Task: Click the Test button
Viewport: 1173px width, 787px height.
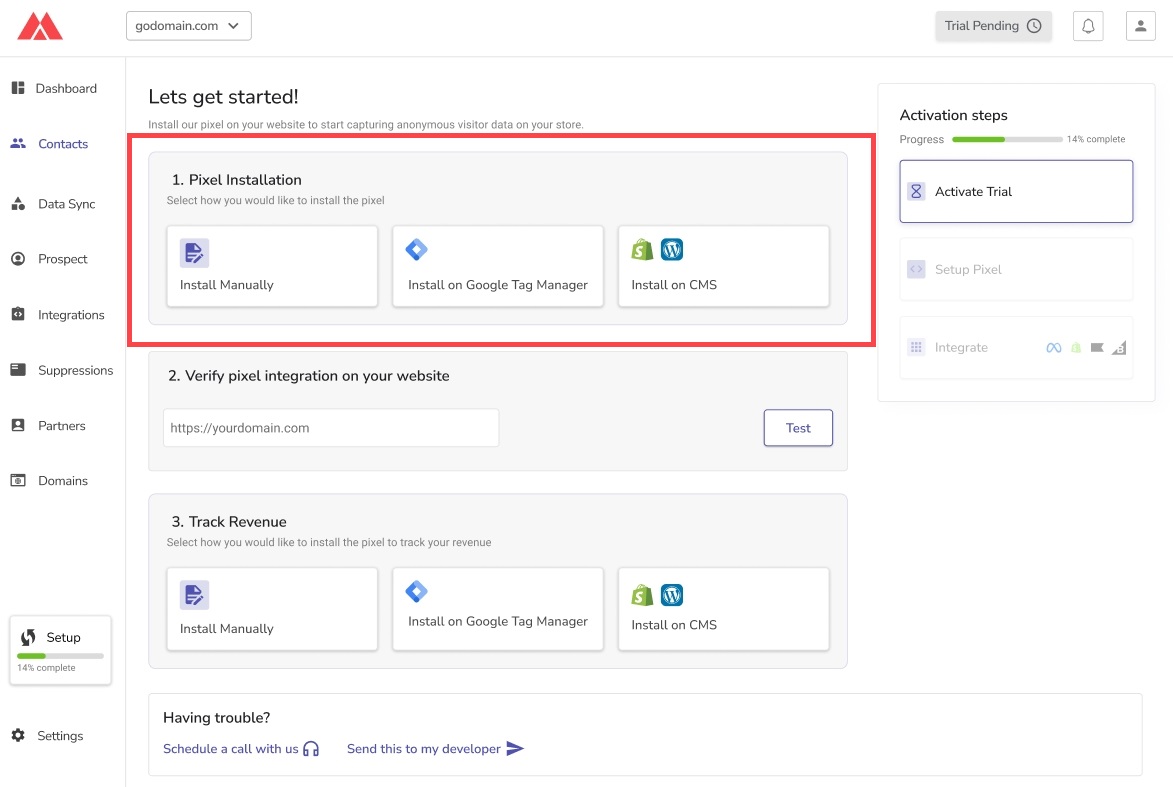Action: point(797,428)
